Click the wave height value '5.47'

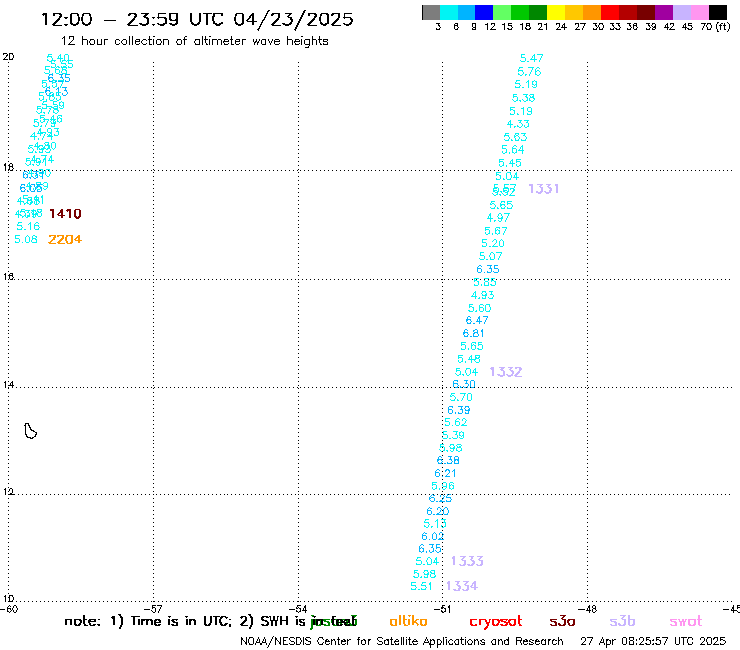pos(531,58)
